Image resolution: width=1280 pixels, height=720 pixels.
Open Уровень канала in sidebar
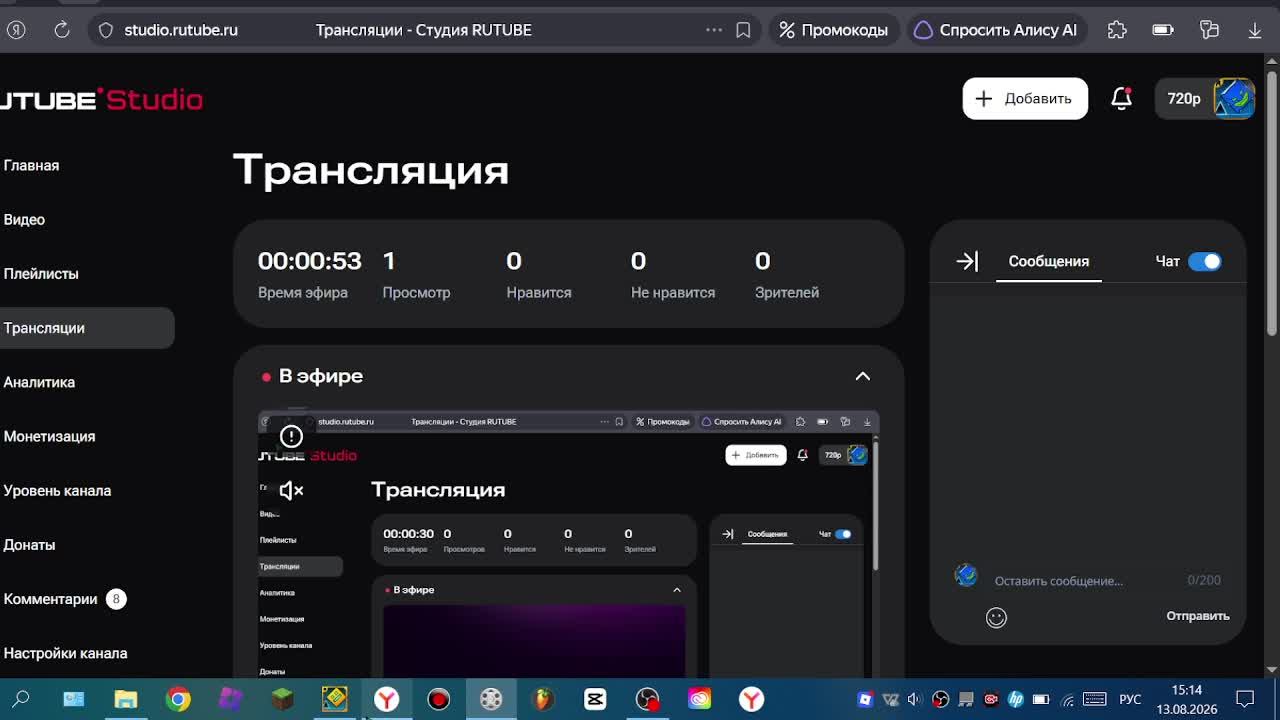pyautogui.click(x=57, y=490)
